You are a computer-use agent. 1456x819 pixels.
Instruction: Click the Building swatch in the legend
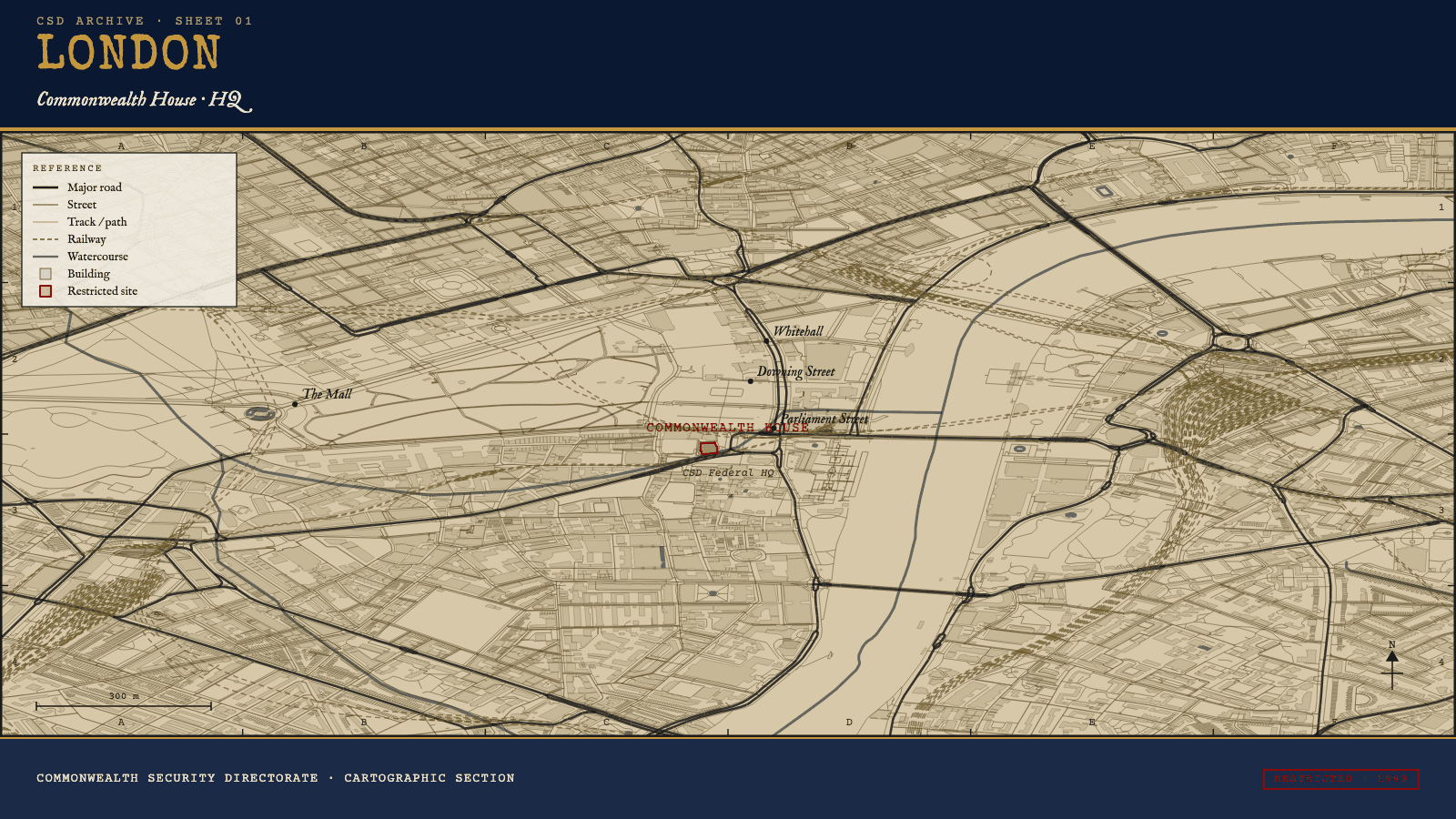[45, 274]
